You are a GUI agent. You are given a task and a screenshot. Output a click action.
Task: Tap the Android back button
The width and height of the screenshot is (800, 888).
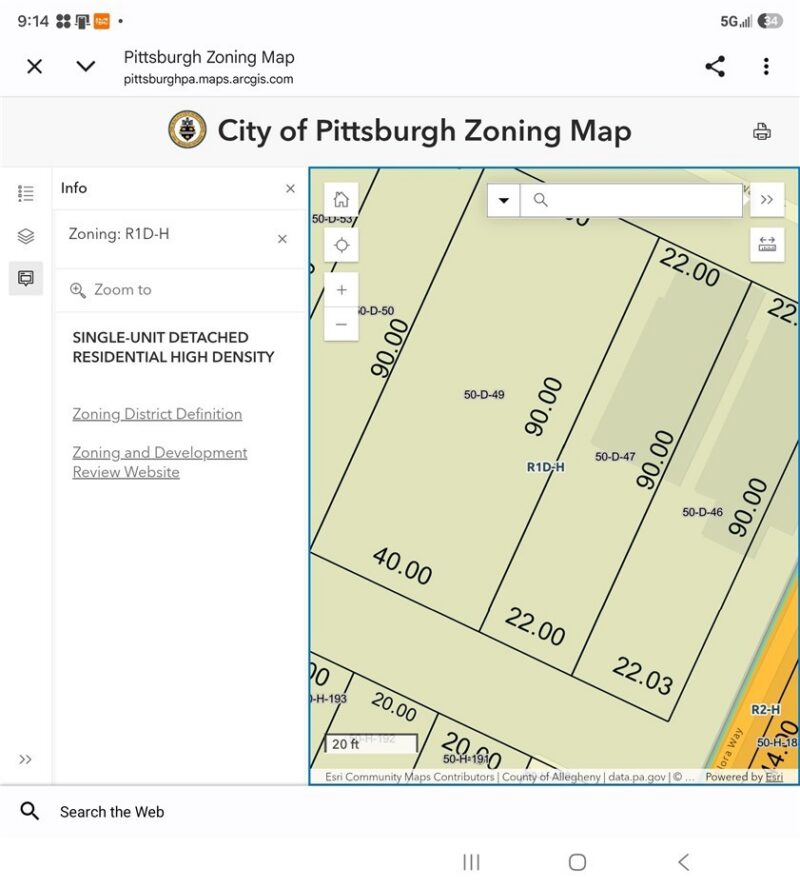click(683, 863)
